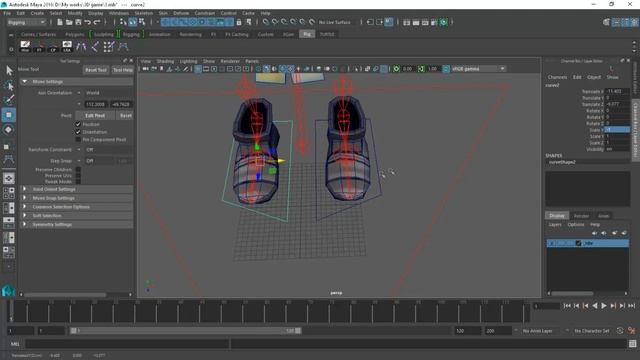Select the arrow Select tool in toolbox

[x=9, y=71]
